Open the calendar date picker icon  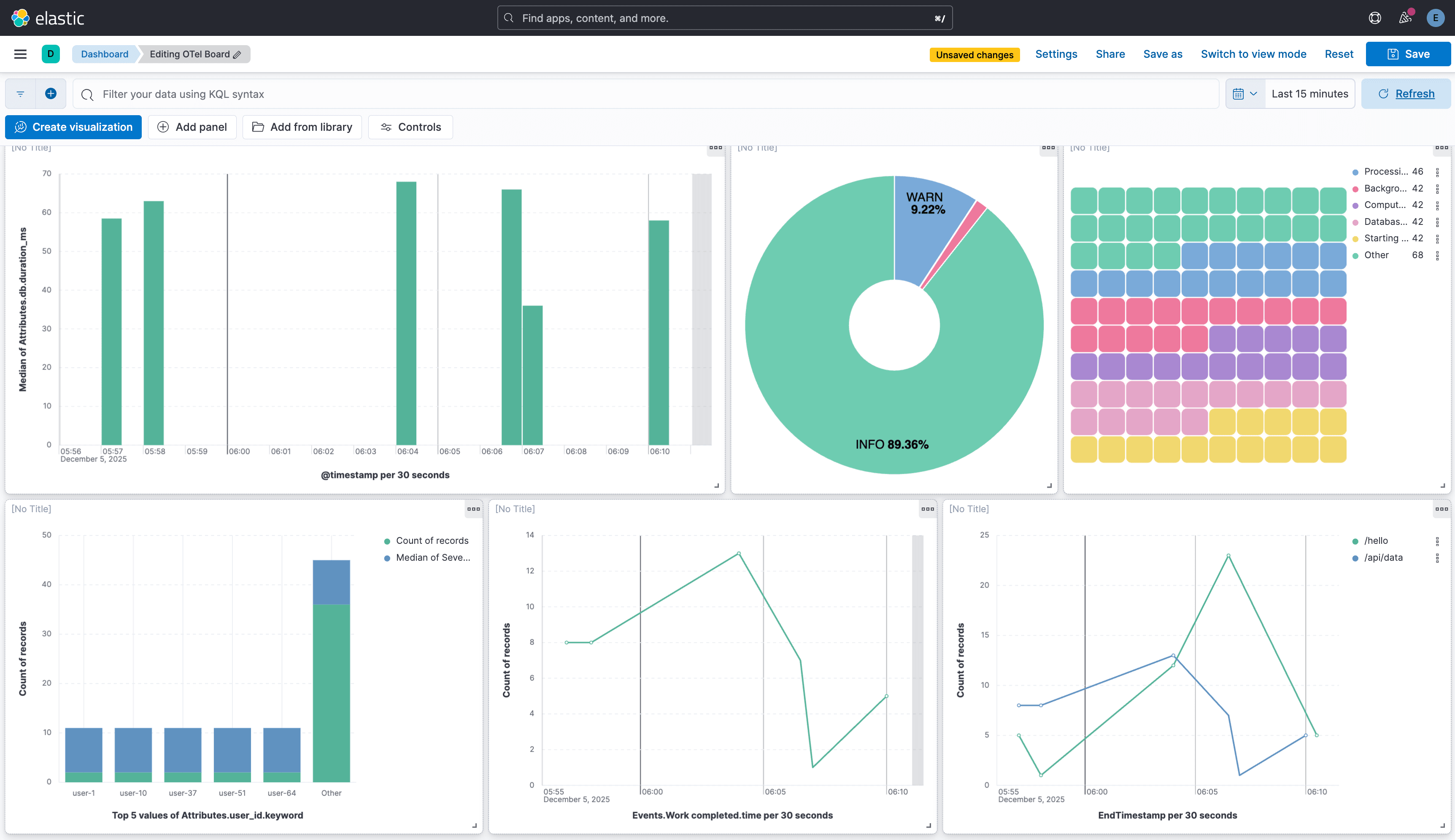[1239, 94]
